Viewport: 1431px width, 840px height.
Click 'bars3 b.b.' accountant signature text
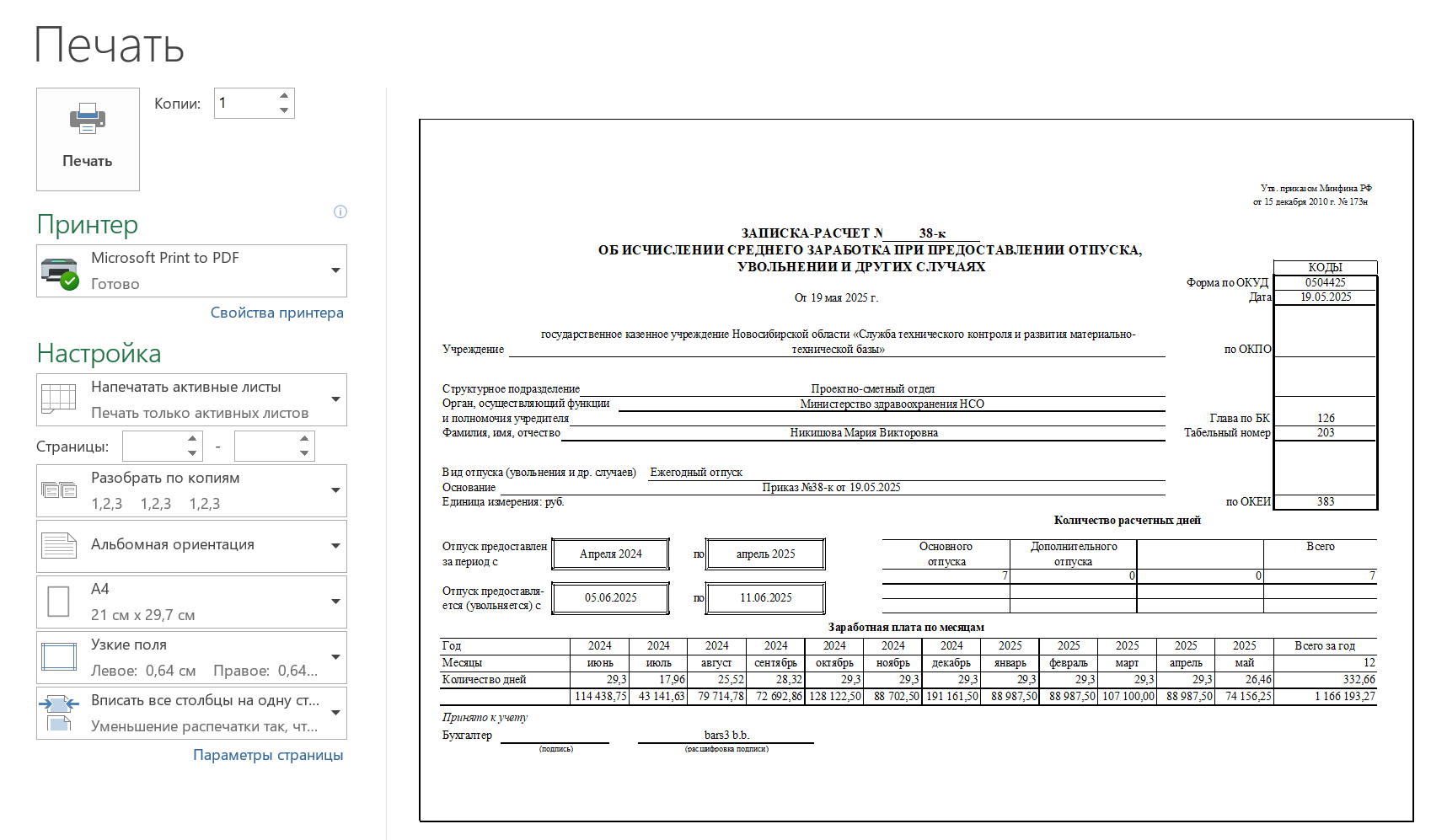coord(726,736)
